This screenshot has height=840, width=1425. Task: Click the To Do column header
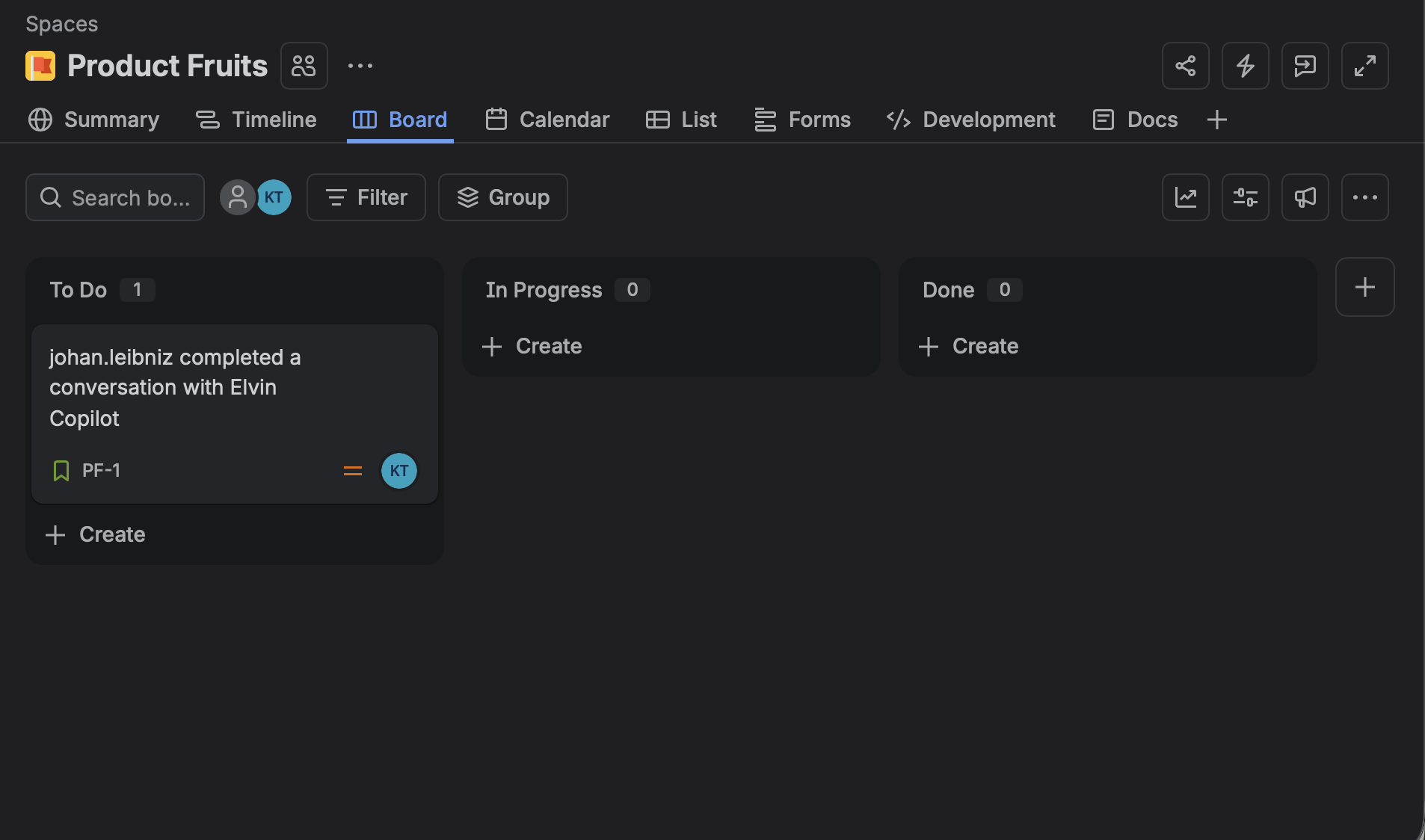[x=79, y=290]
